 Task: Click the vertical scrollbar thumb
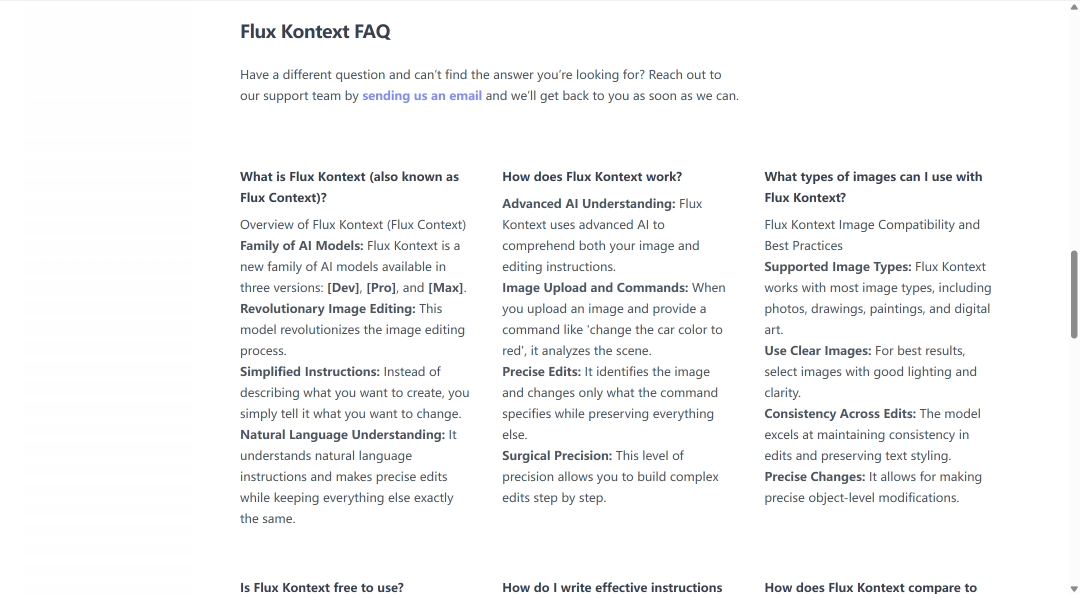coord(1073,294)
